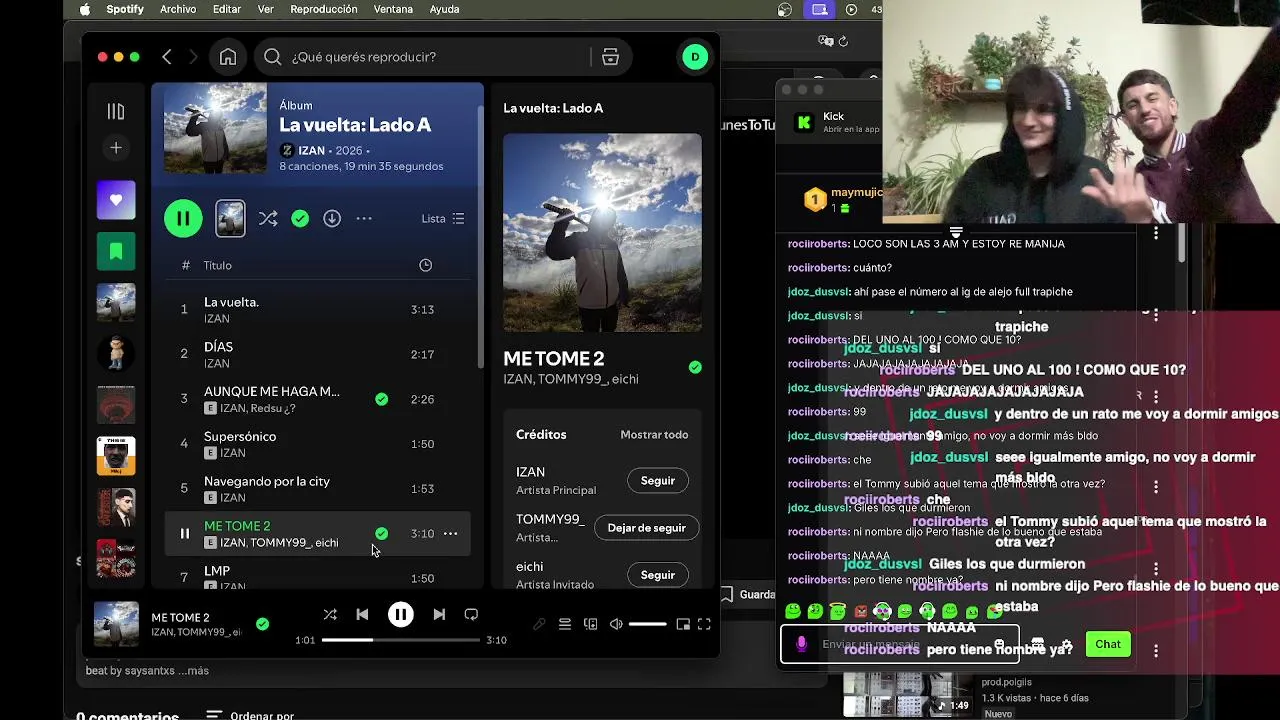1280x720 pixels.
Task: Pause the album with large green button
Action: (183, 218)
